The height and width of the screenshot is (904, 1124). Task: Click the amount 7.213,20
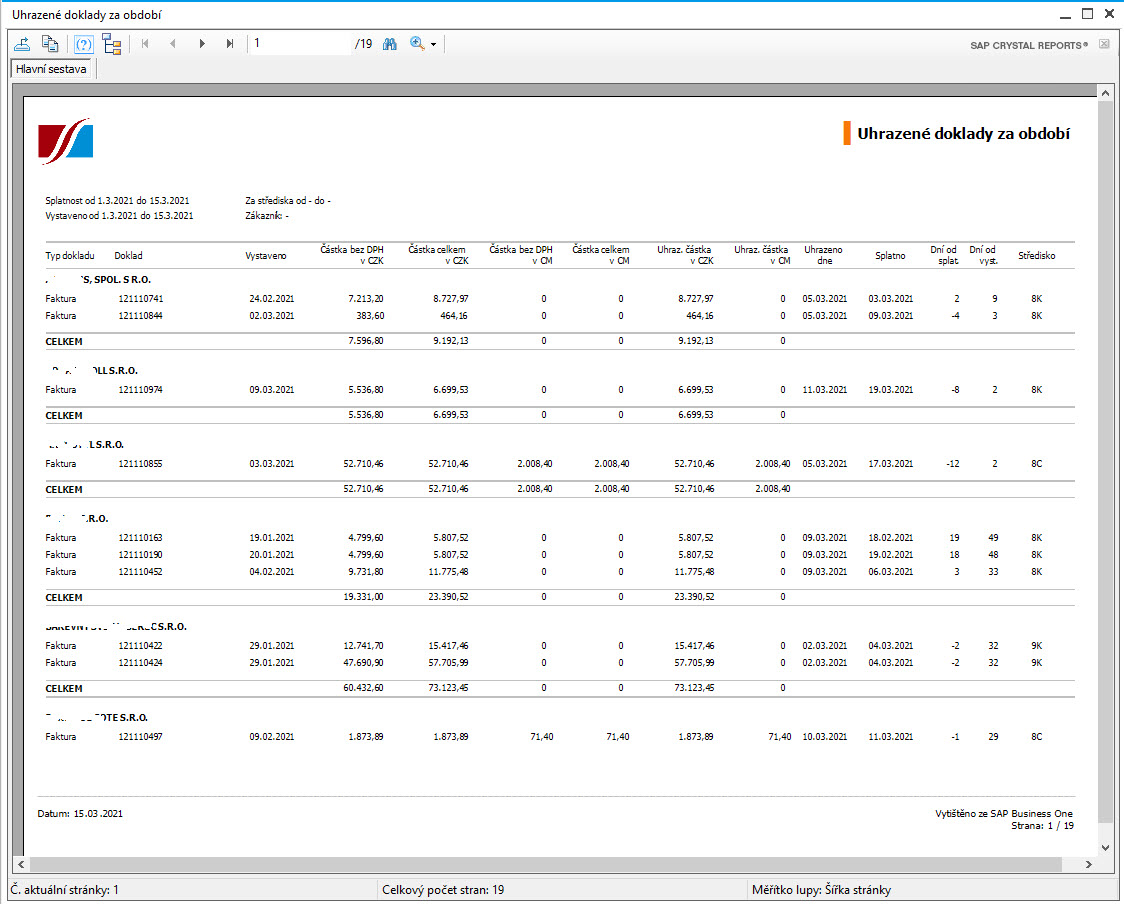click(x=366, y=298)
